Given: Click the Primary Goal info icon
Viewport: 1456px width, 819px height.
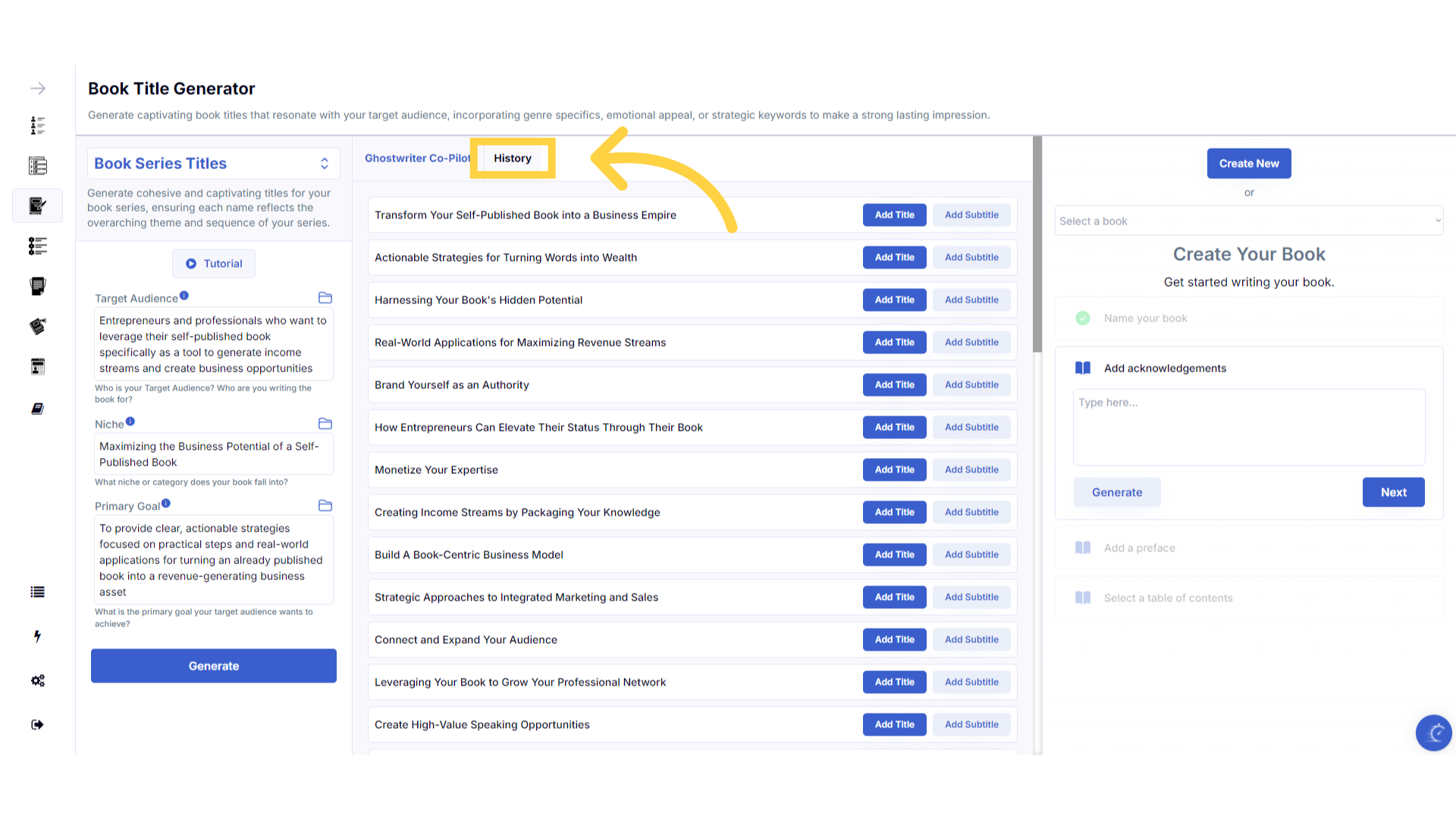Looking at the screenshot, I should 166,504.
